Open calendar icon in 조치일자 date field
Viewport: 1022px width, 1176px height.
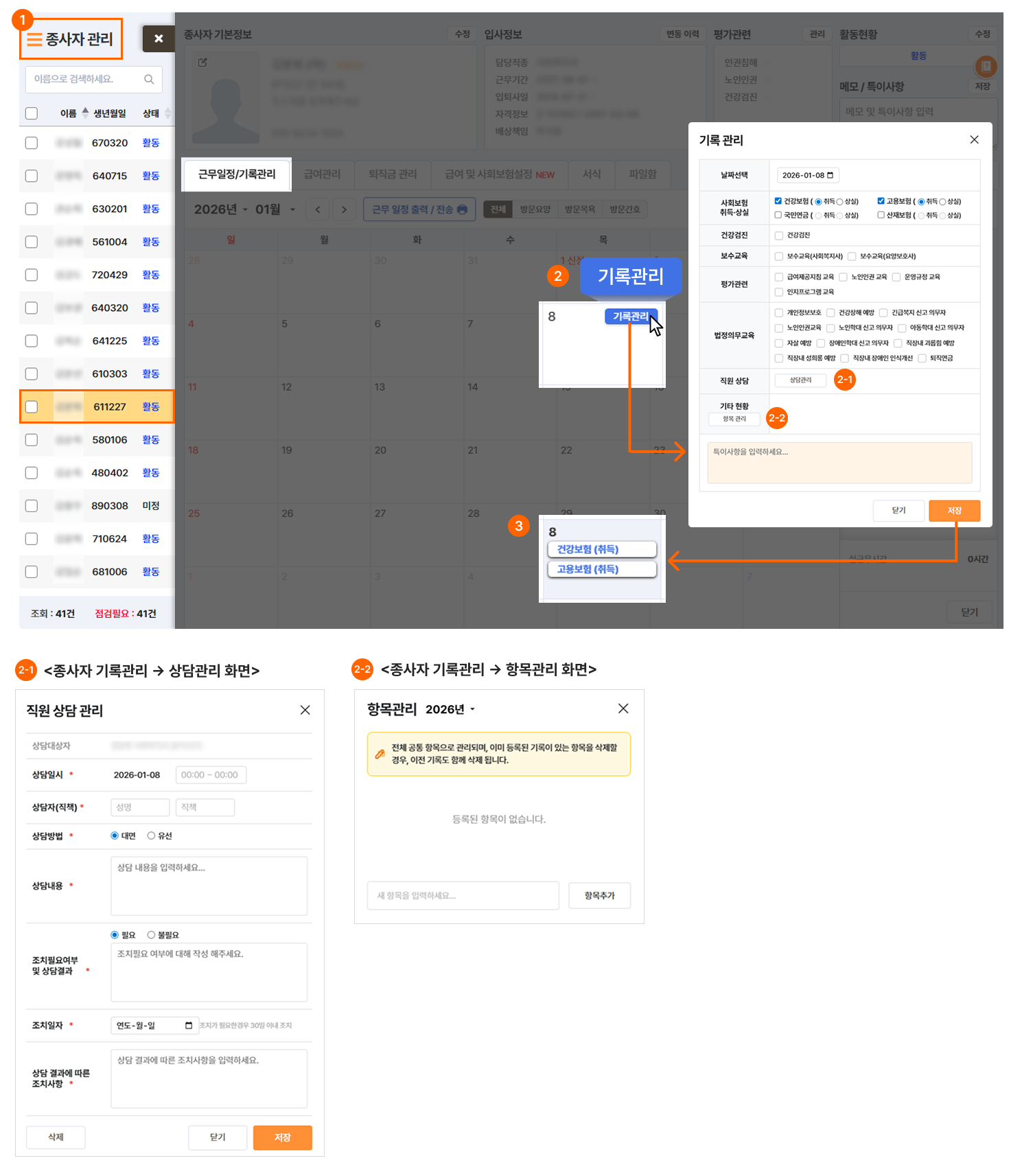189,1026
